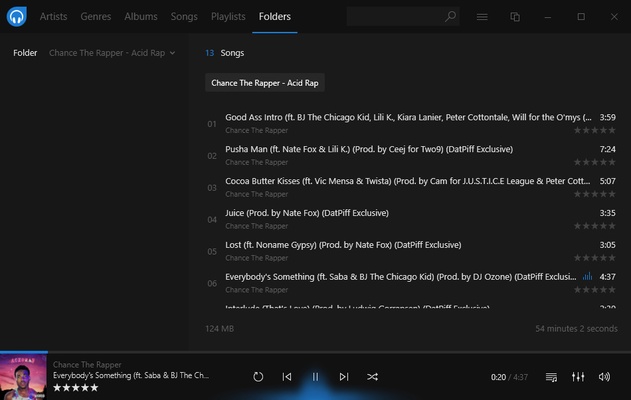Skip to the previous track
Screen dimensions: 631x400
pyautogui.click(x=287, y=377)
